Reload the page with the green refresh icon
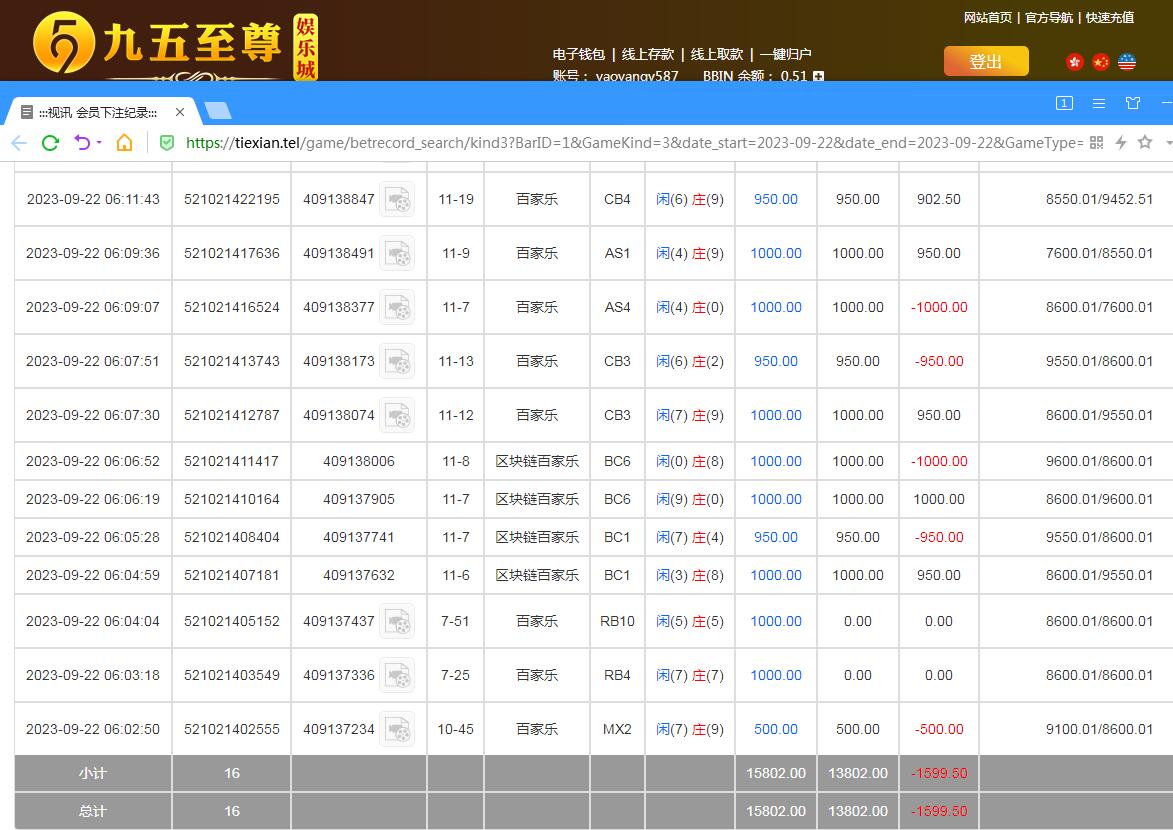1173x830 pixels. pyautogui.click(x=50, y=143)
